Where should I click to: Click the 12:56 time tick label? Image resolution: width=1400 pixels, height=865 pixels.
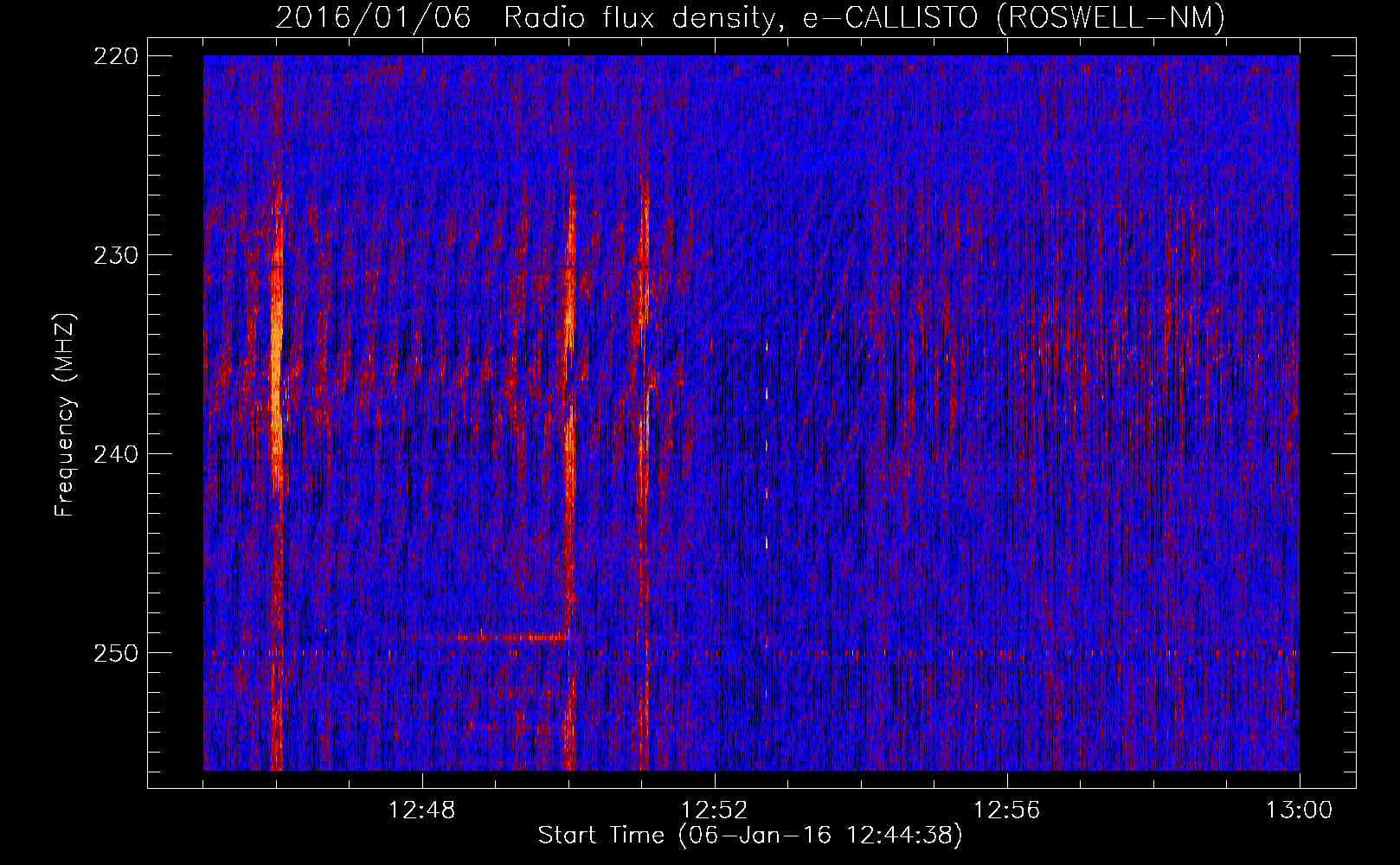point(1007,811)
